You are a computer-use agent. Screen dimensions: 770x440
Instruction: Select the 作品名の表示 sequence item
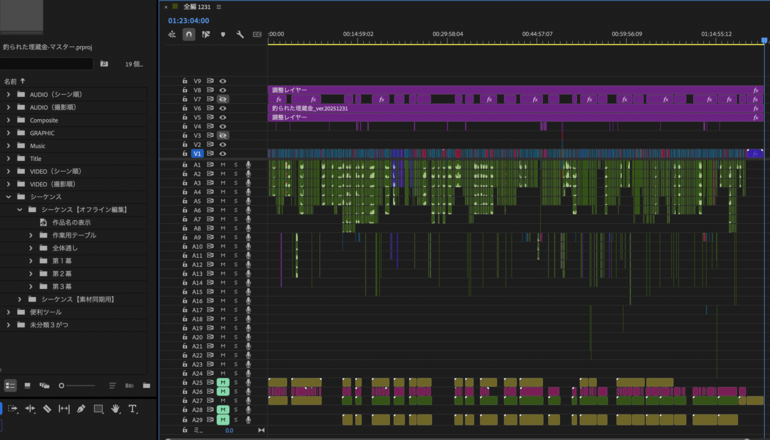[72, 222]
